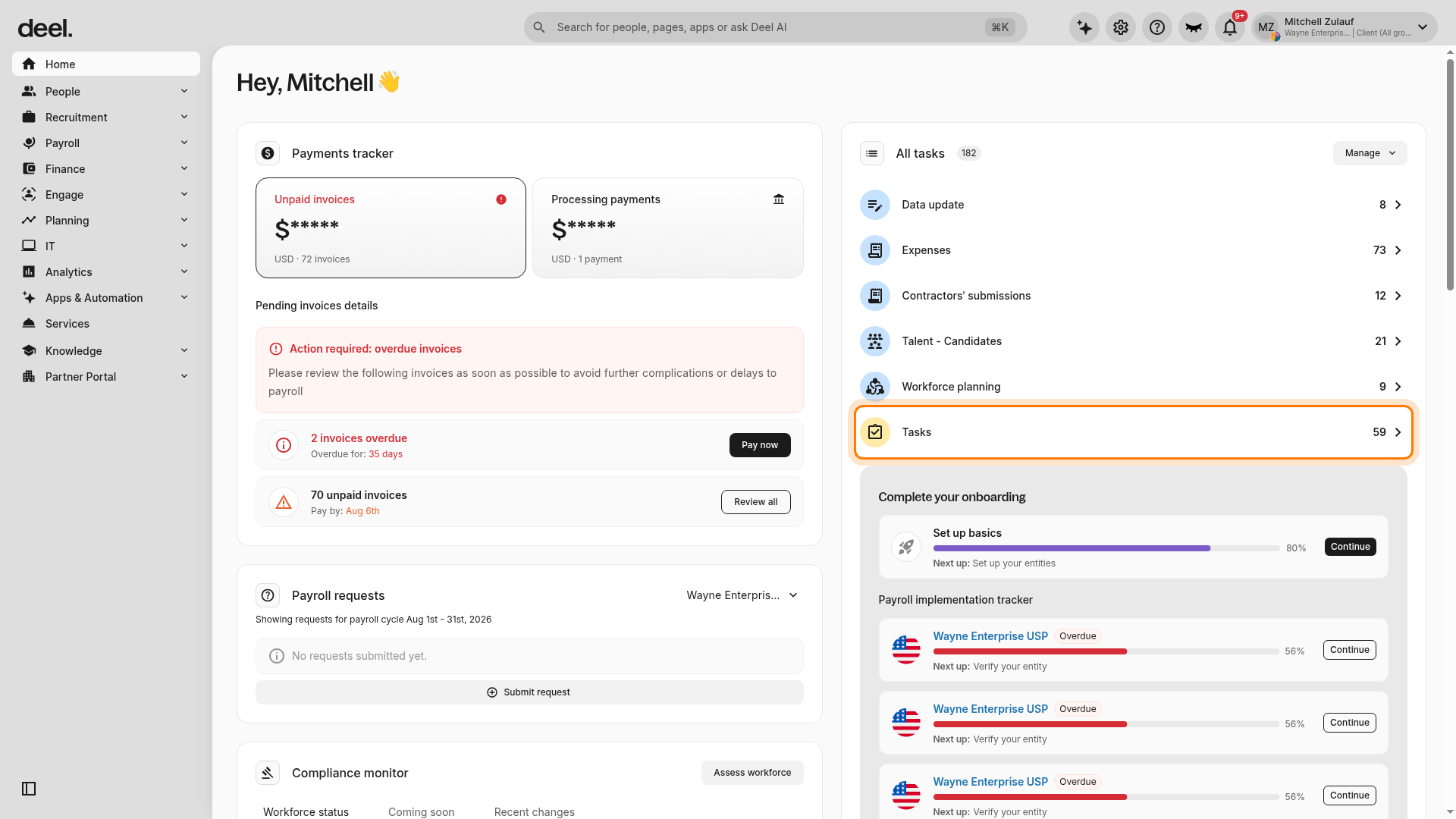
Task: Open Partner Portal sidebar item
Action: pyautogui.click(x=106, y=376)
